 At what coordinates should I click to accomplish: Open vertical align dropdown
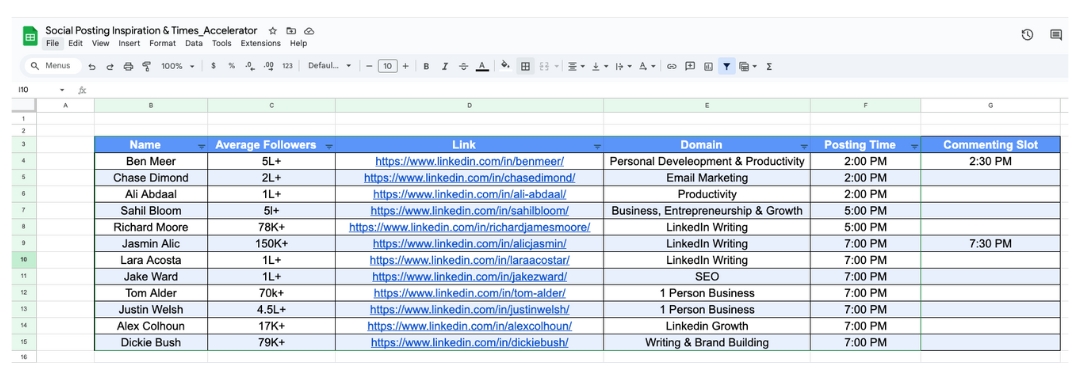point(599,66)
